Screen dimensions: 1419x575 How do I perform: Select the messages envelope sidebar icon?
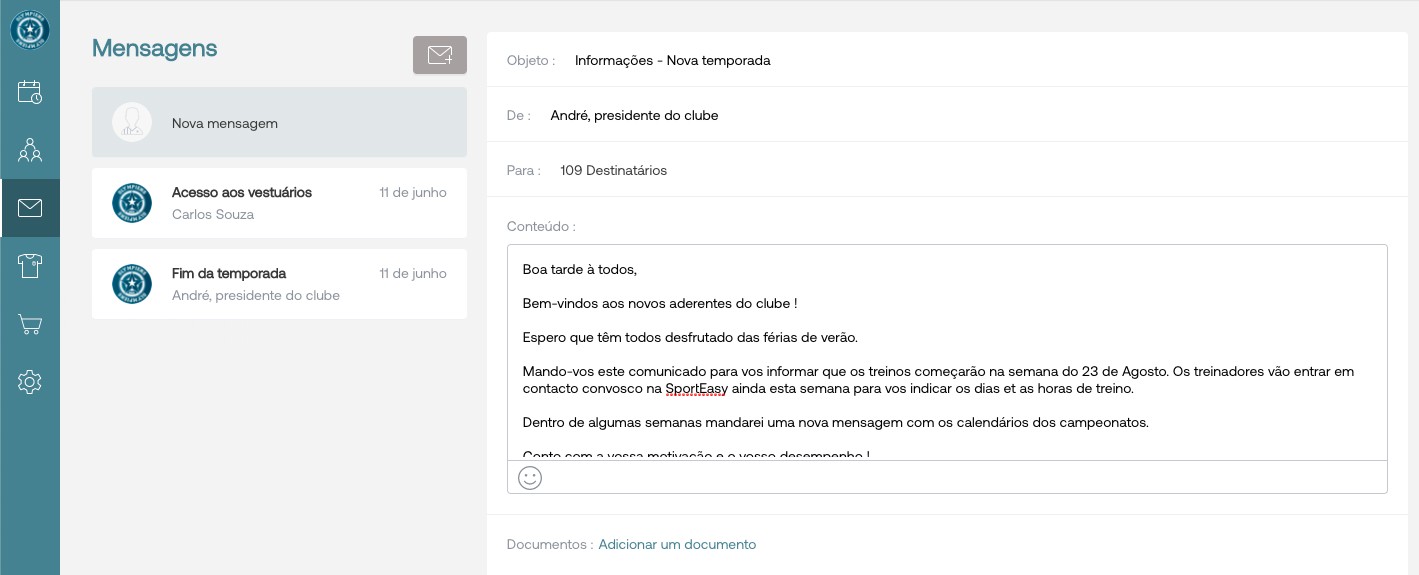(30, 208)
